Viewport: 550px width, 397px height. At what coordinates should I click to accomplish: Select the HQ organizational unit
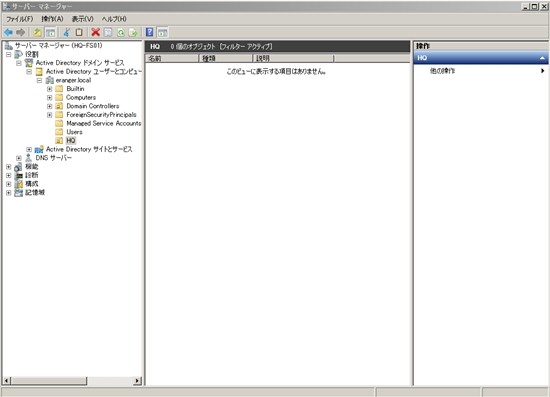click(71, 141)
